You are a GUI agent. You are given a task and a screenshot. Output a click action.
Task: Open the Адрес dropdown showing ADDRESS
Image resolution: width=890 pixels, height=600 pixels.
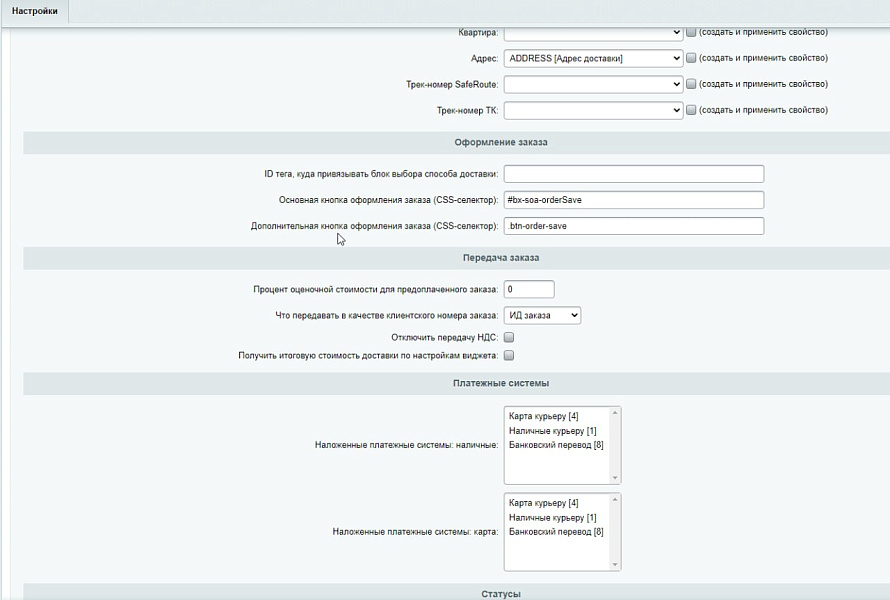(593, 58)
